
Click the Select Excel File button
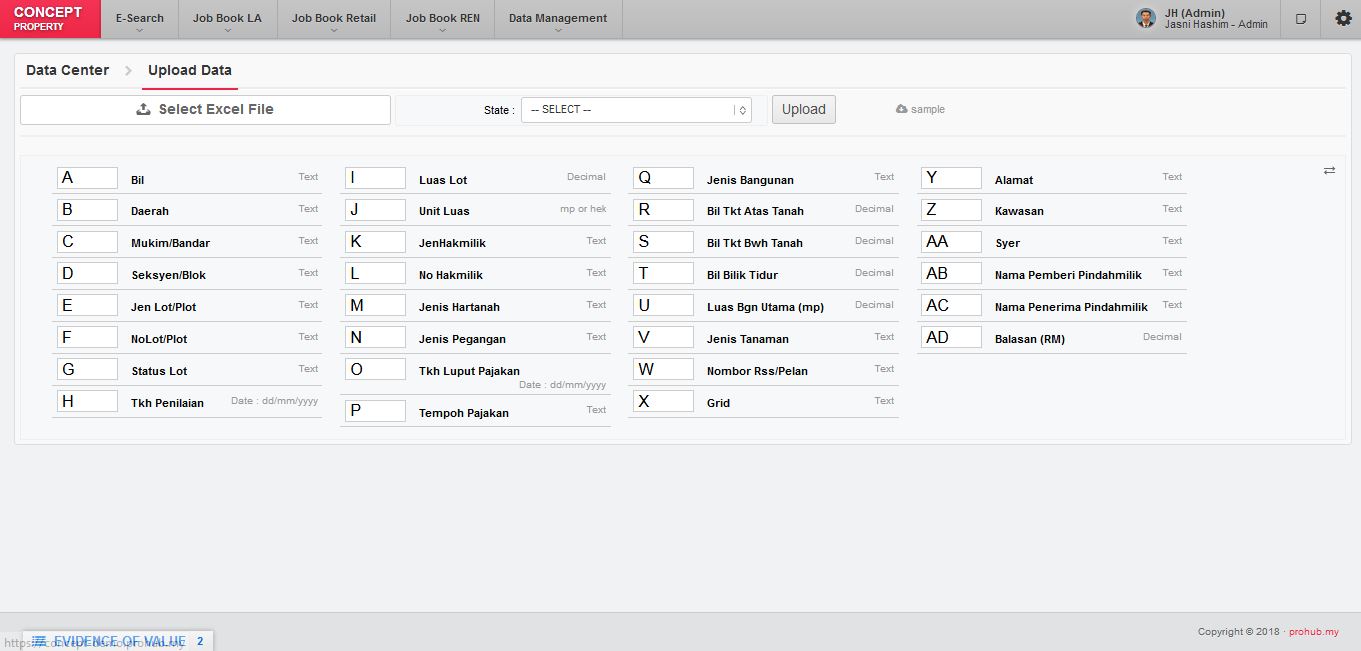(205, 110)
